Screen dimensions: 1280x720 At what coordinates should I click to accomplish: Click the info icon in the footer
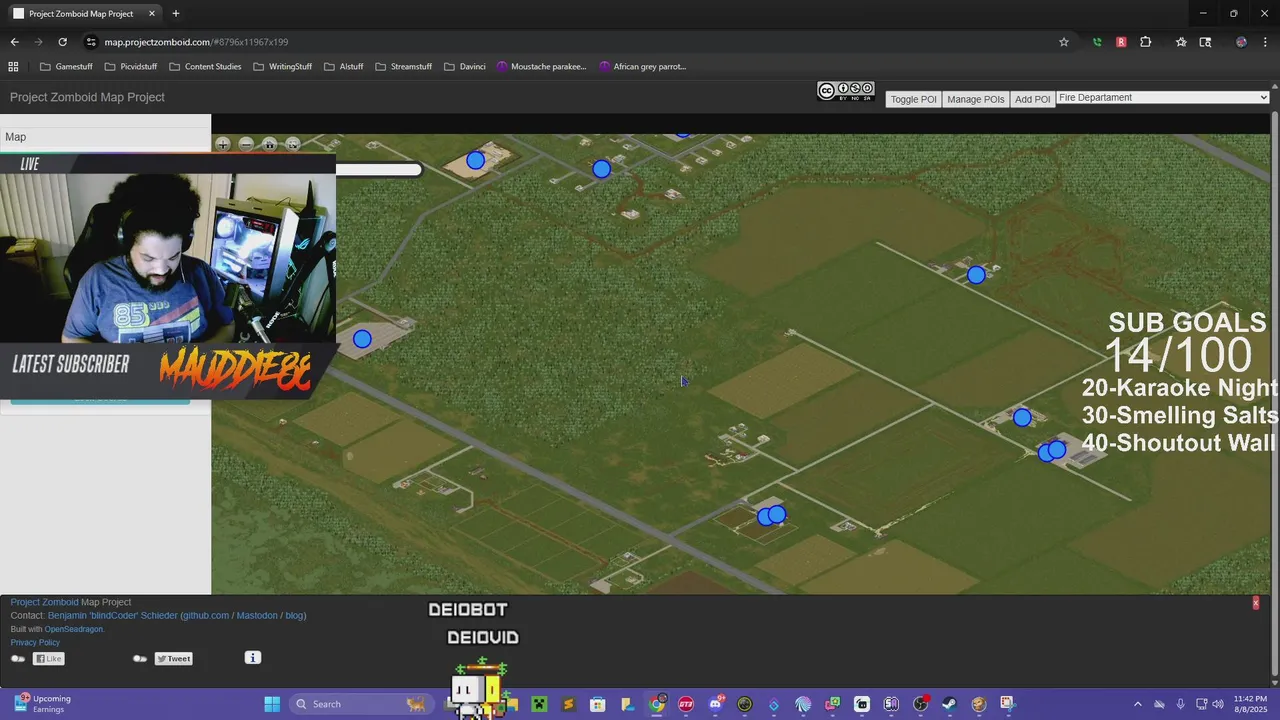point(253,657)
